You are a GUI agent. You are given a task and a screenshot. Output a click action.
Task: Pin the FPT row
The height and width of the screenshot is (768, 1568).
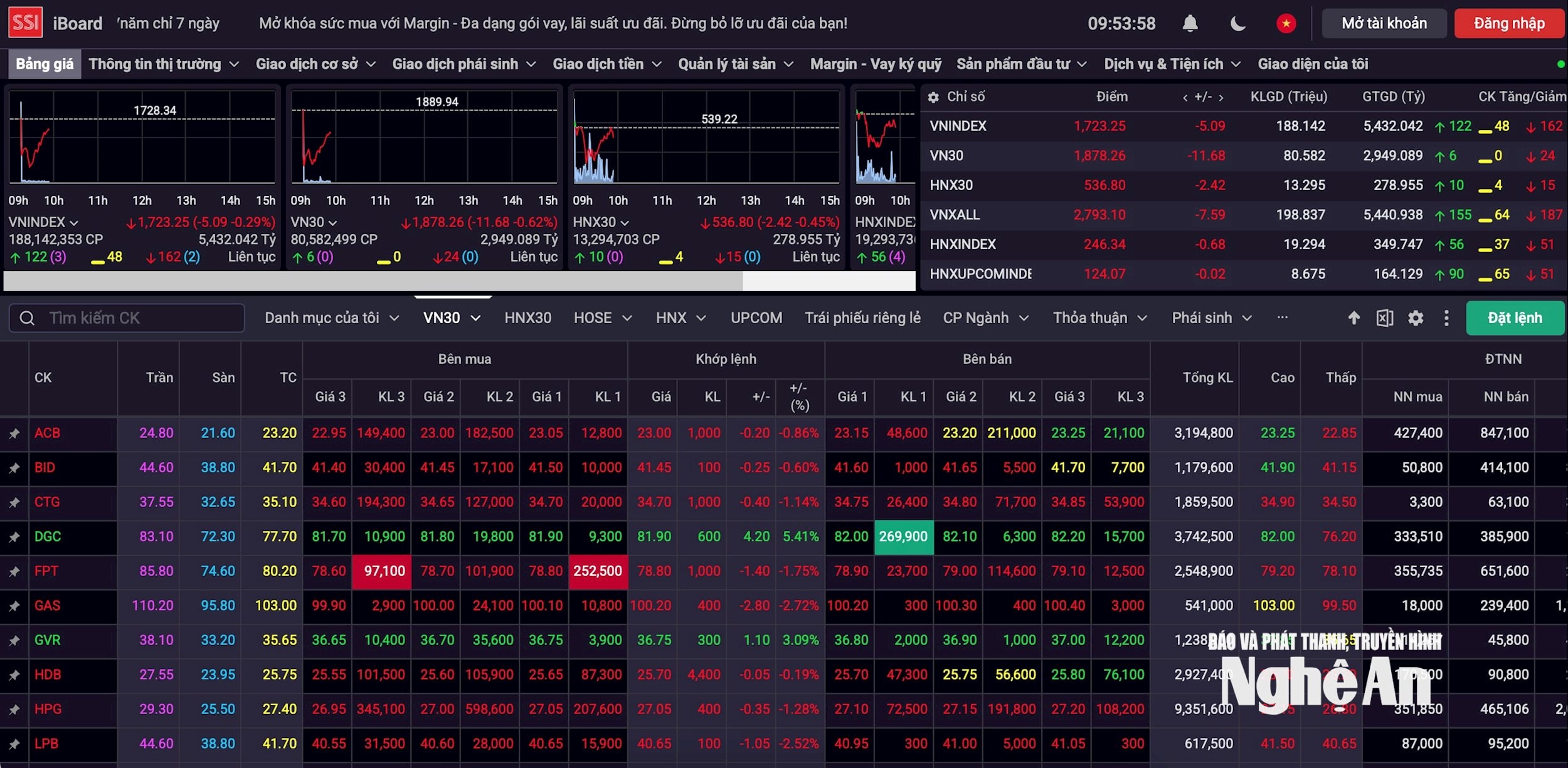(x=14, y=572)
